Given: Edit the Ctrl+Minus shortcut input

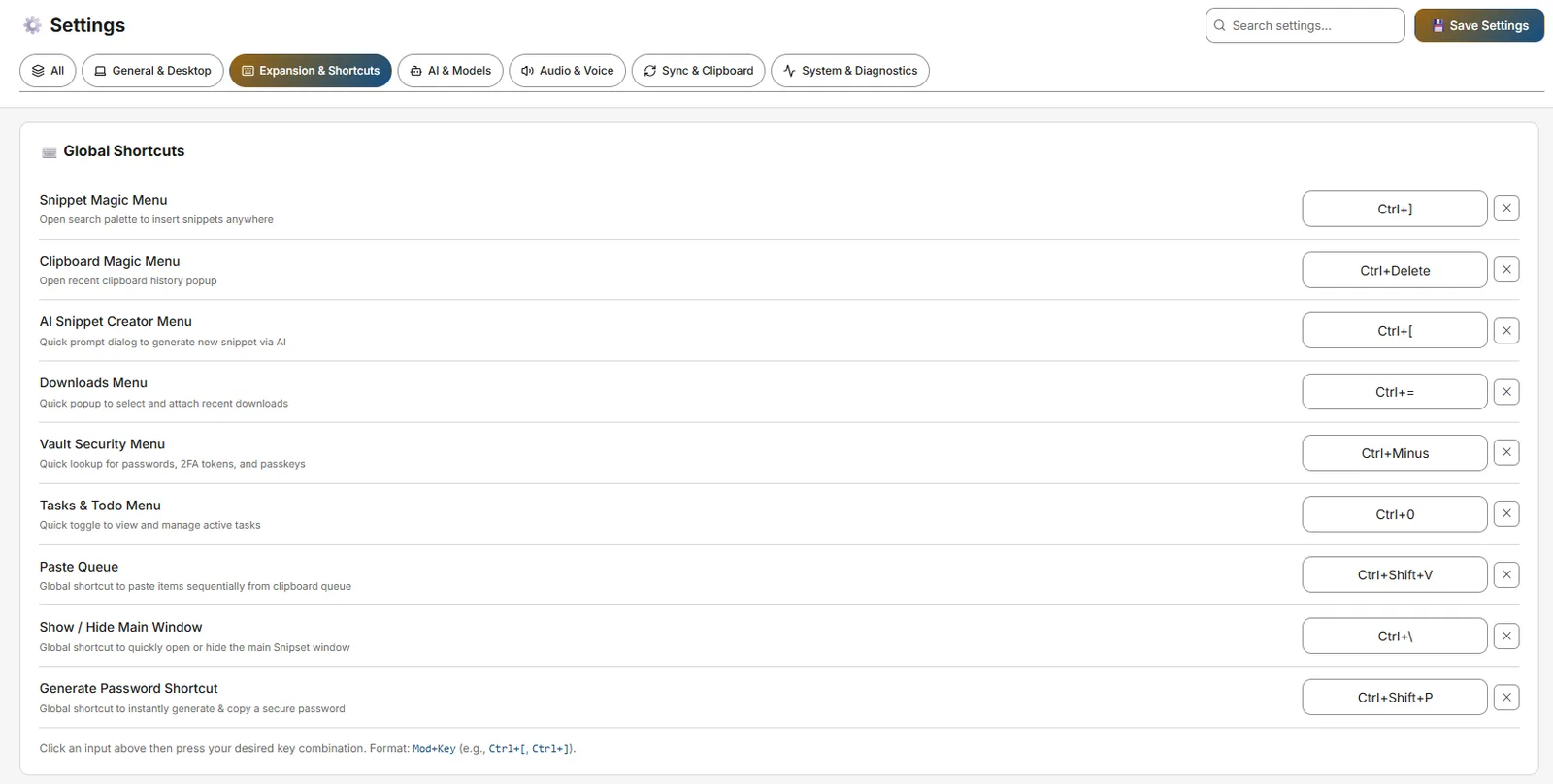Looking at the screenshot, I should 1395,453.
